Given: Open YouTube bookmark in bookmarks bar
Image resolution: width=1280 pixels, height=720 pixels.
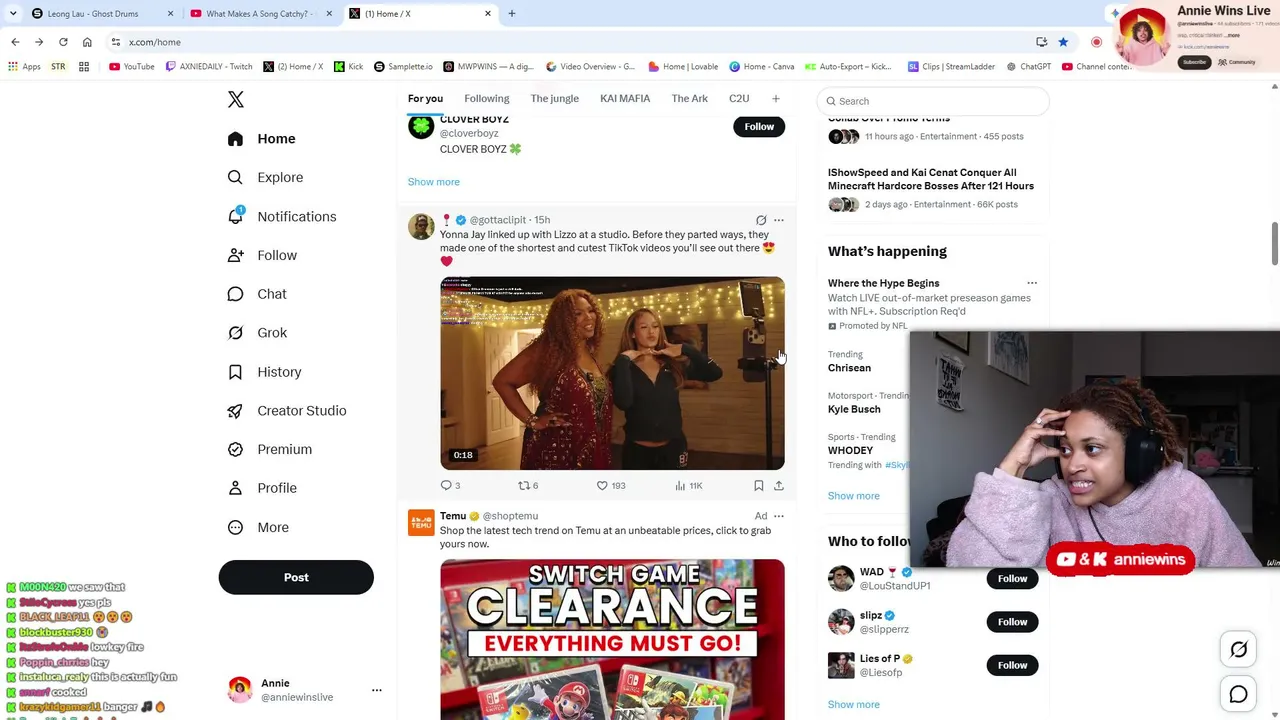Looking at the screenshot, I should (x=131, y=67).
